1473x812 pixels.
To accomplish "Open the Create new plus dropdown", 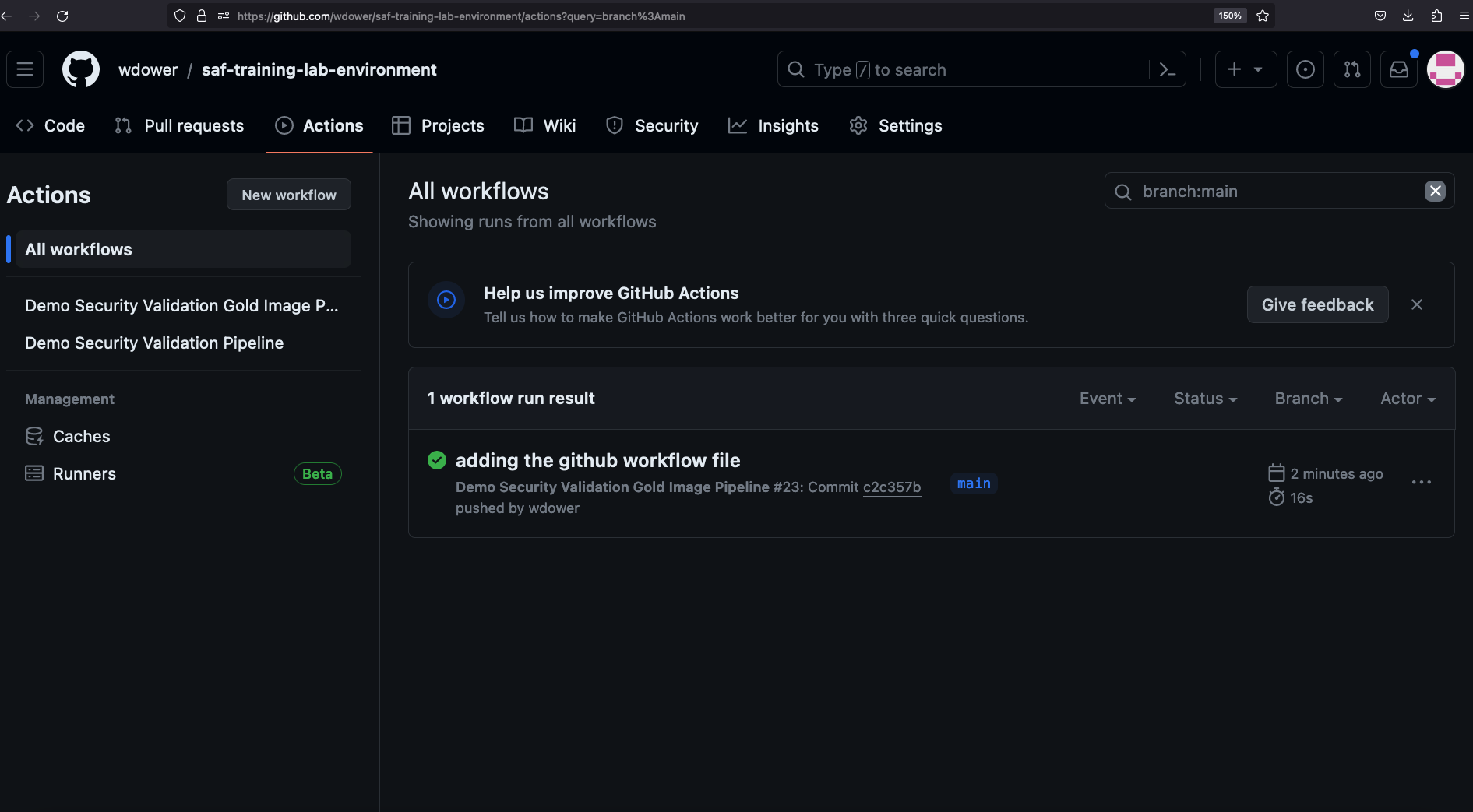I will pyautogui.click(x=1245, y=70).
